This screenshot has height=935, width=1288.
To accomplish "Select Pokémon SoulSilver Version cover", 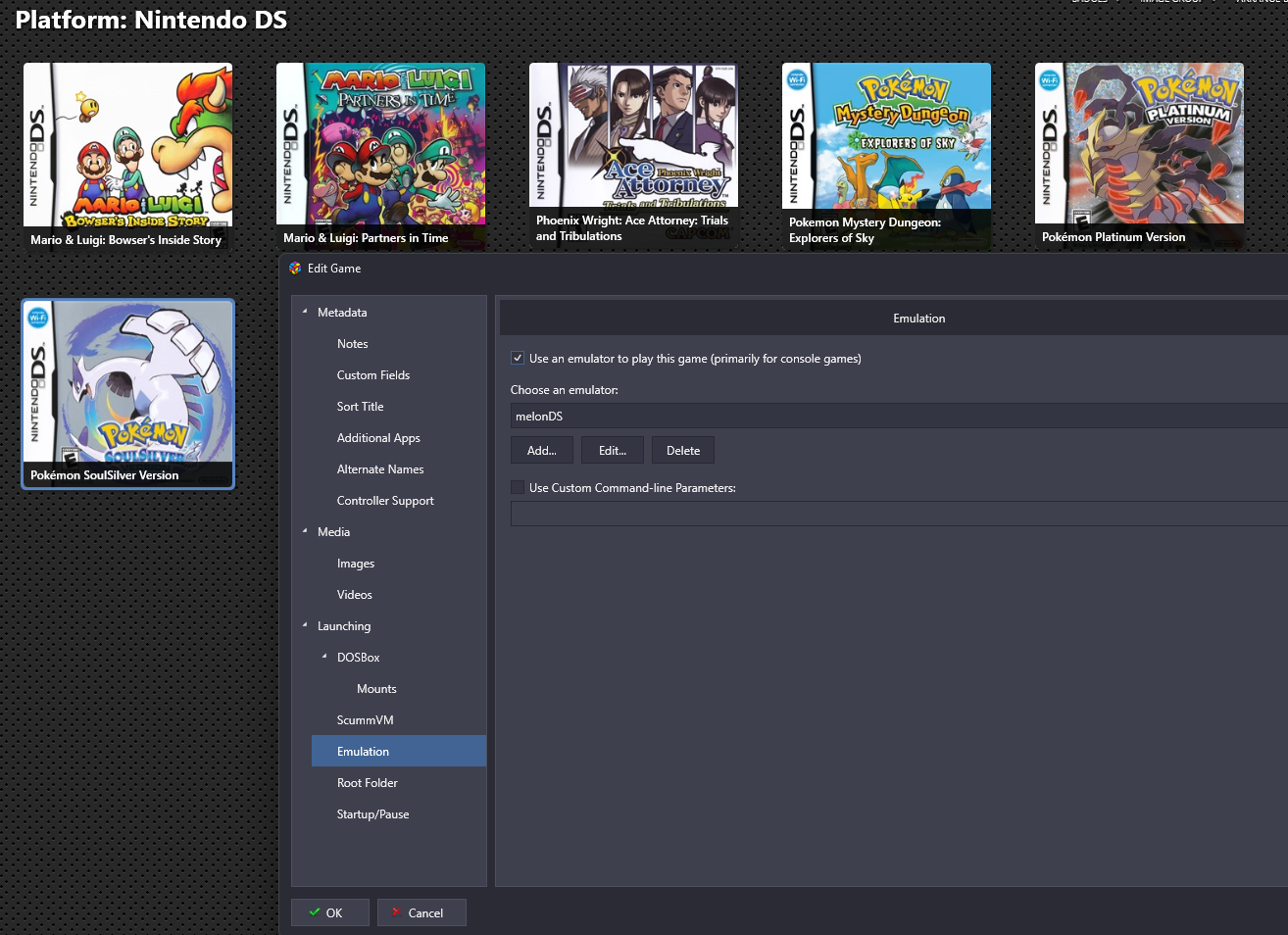I will click(128, 394).
